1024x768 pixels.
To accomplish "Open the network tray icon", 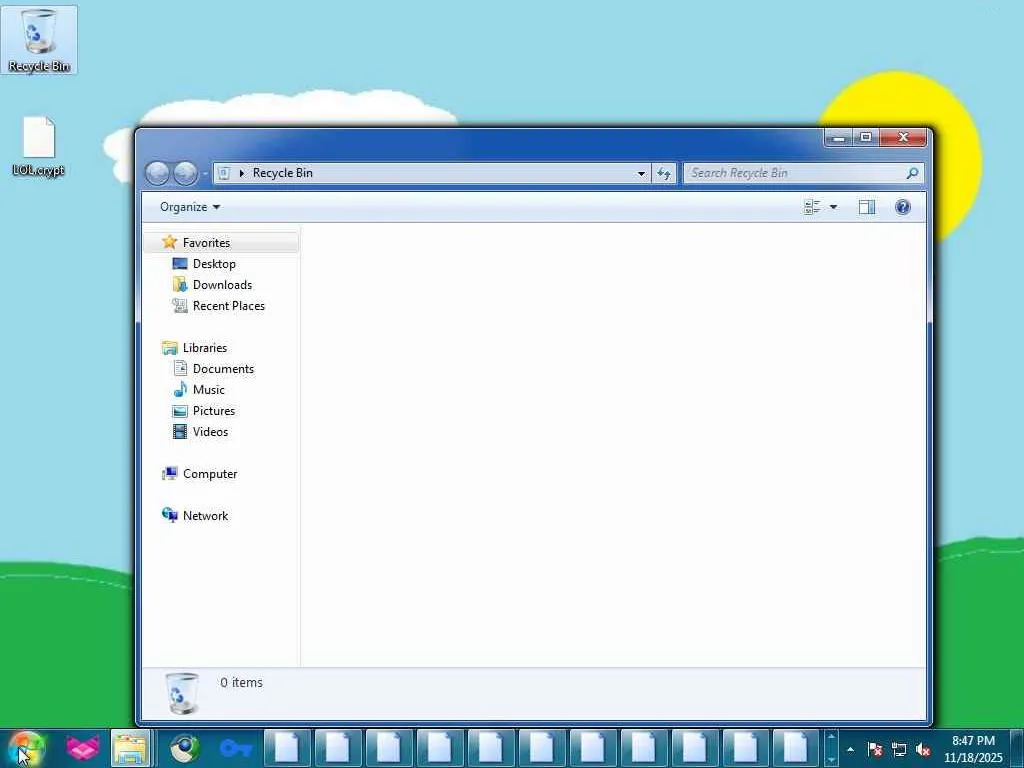I will (x=899, y=750).
